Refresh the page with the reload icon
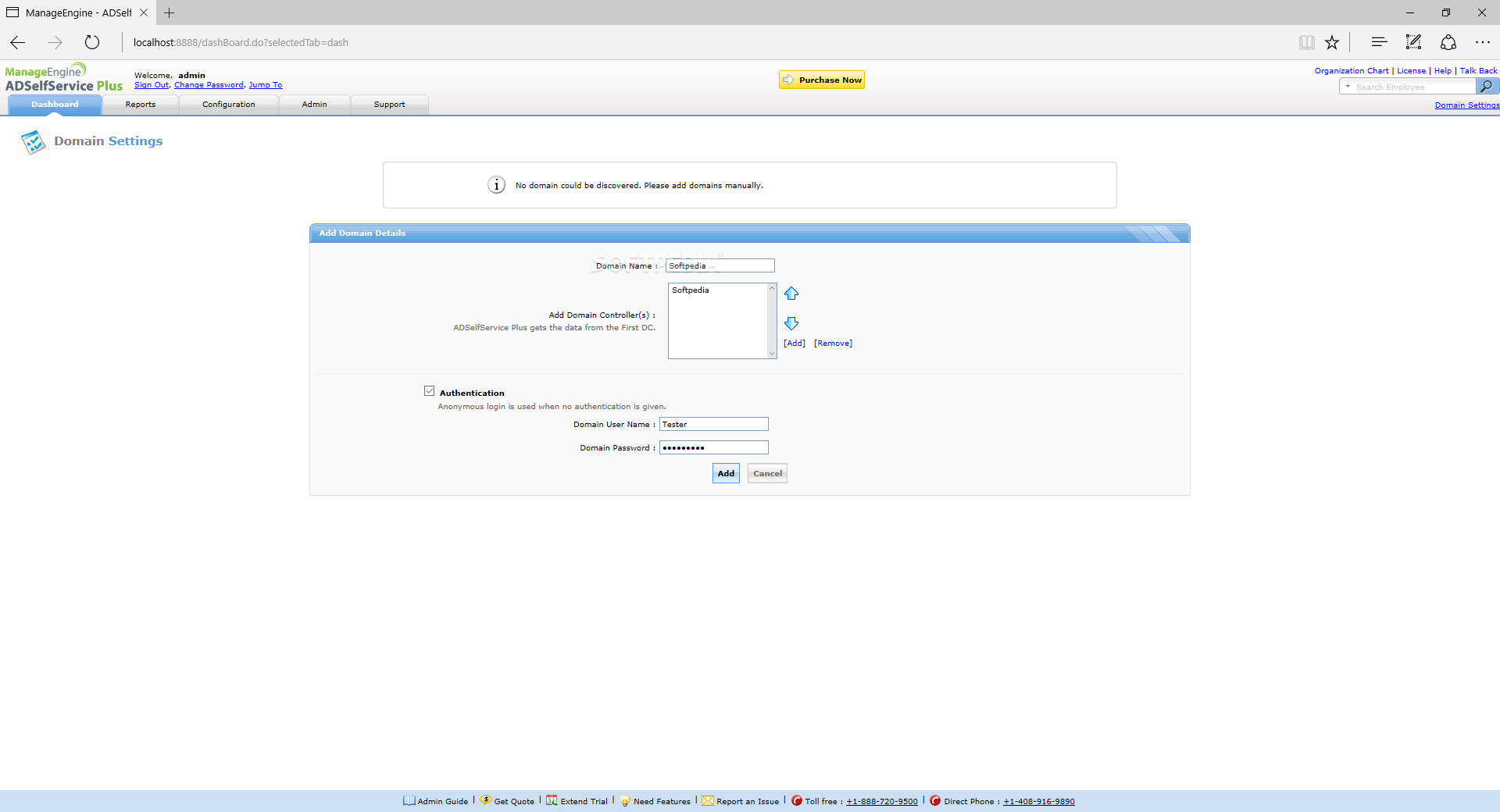Image resolution: width=1500 pixels, height=812 pixels. 92,42
